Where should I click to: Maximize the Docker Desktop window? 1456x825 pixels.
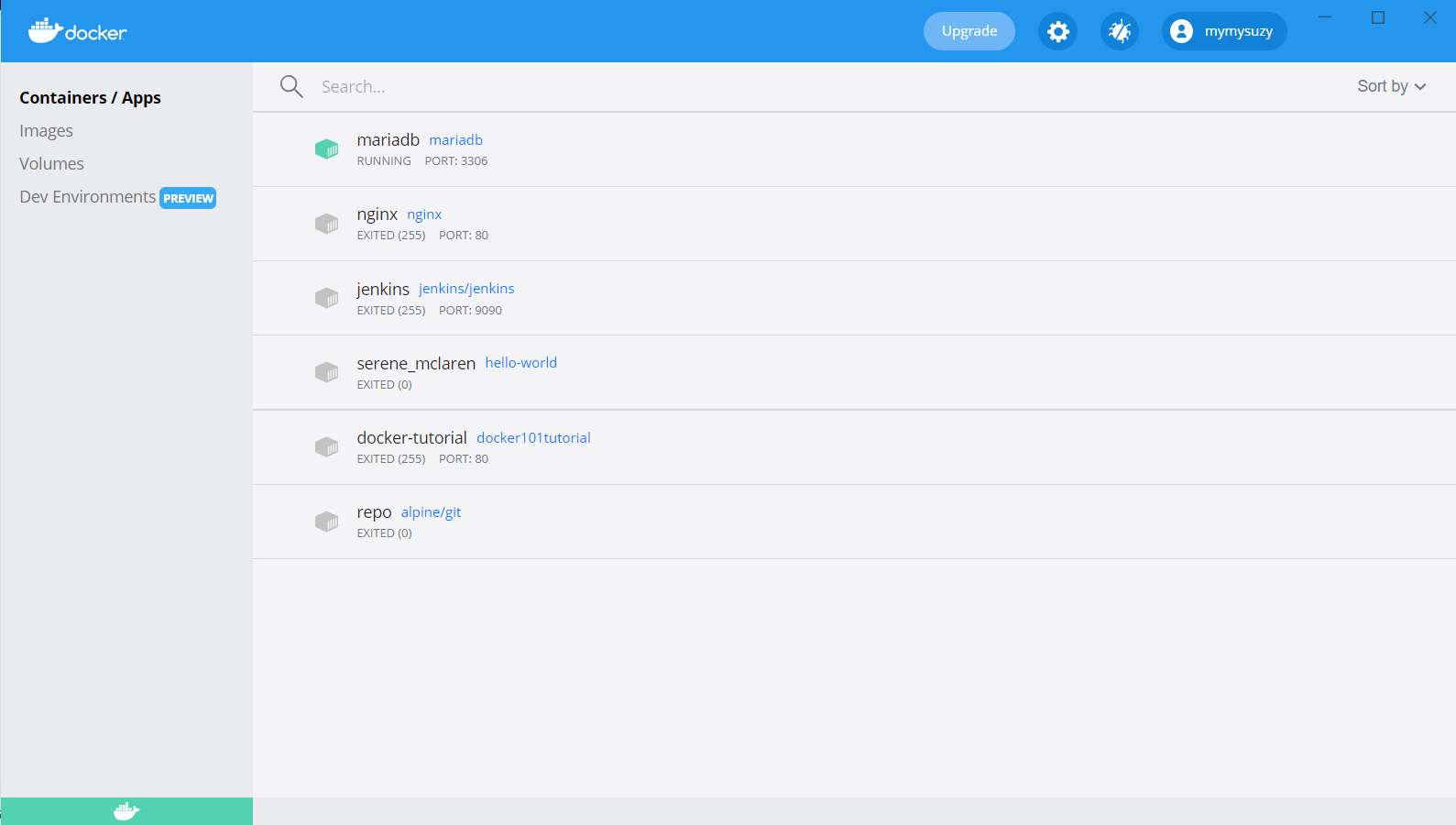pos(1377,17)
